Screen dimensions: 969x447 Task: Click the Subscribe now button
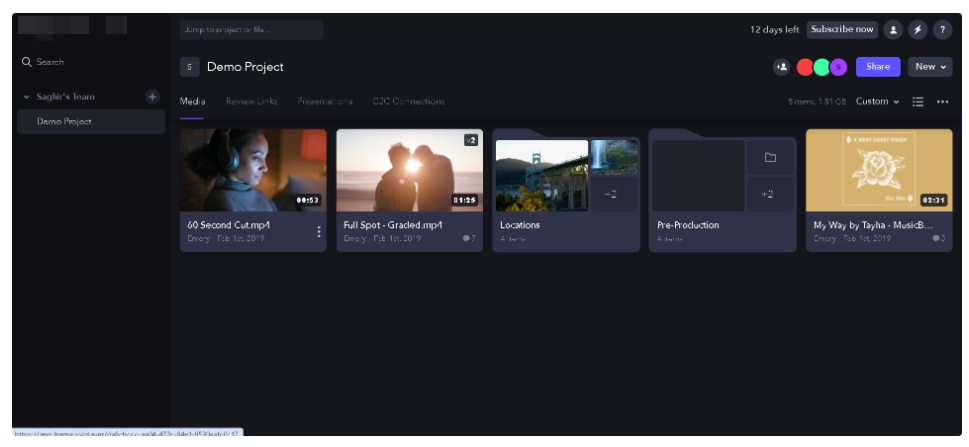coord(843,30)
